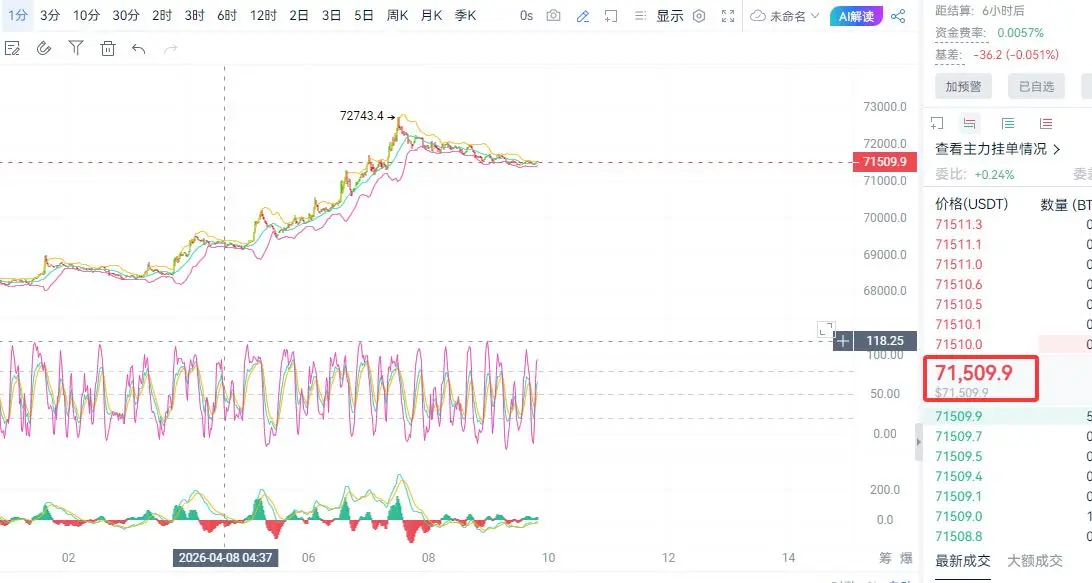Screen dimensions: 1092x583
Task: Collapse the right side panel handle
Action: [919, 442]
